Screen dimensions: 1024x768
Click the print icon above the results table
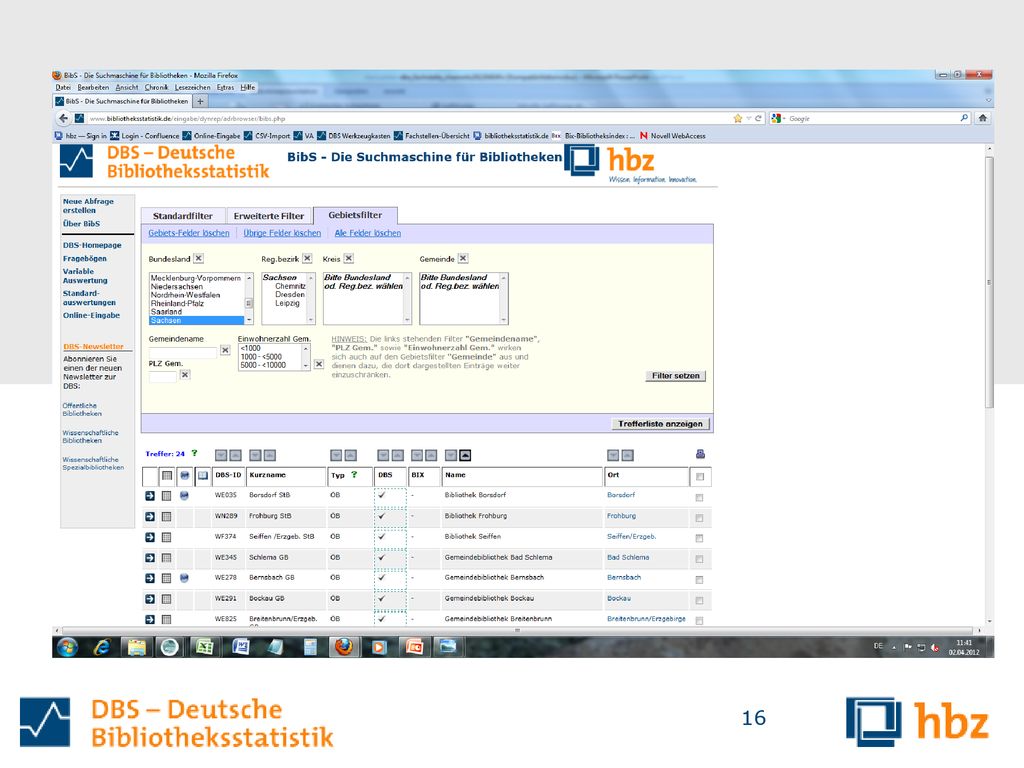[x=700, y=454]
